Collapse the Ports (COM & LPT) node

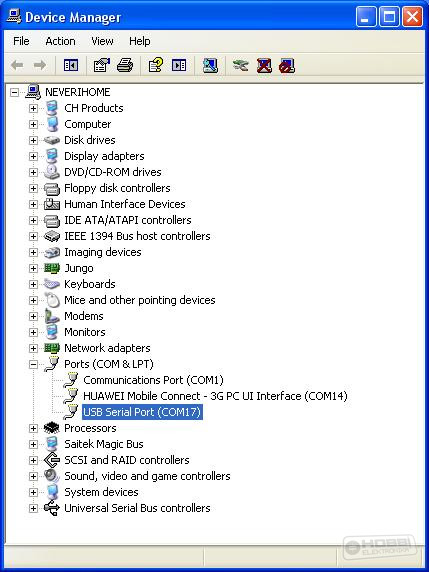click(33, 364)
